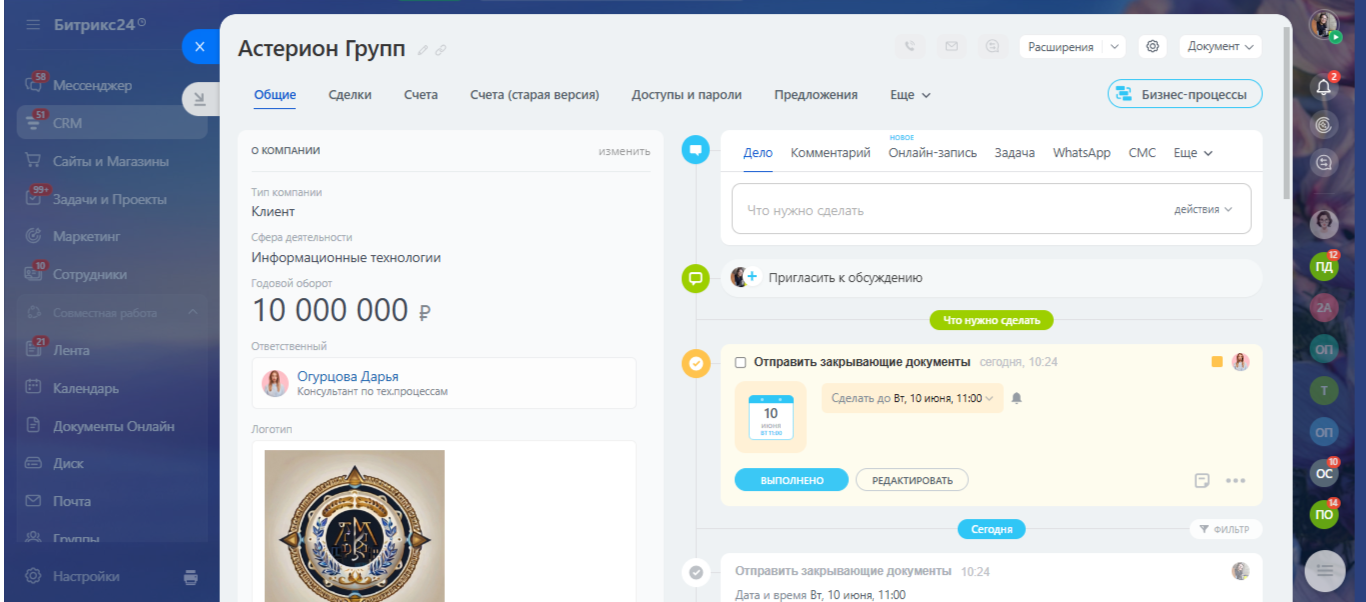
Task: Open the Документ dropdown
Action: pyautogui.click(x=1220, y=46)
